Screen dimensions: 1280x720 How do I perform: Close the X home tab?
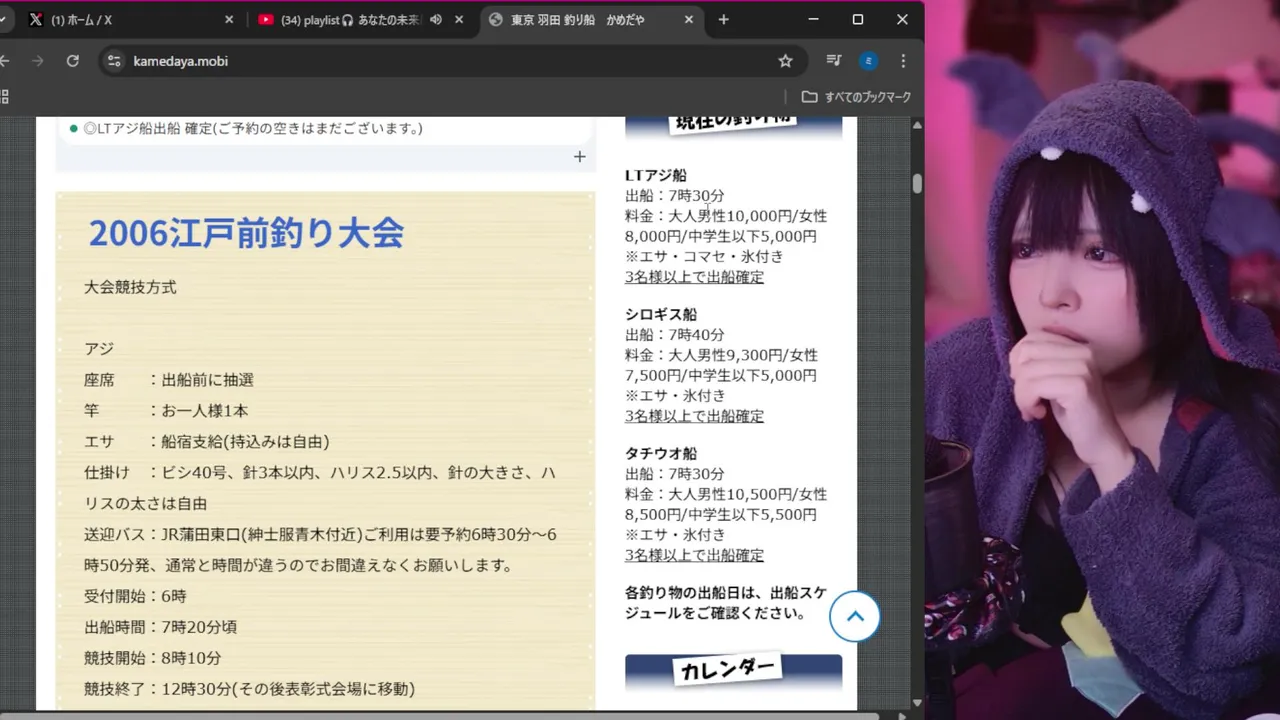click(228, 19)
